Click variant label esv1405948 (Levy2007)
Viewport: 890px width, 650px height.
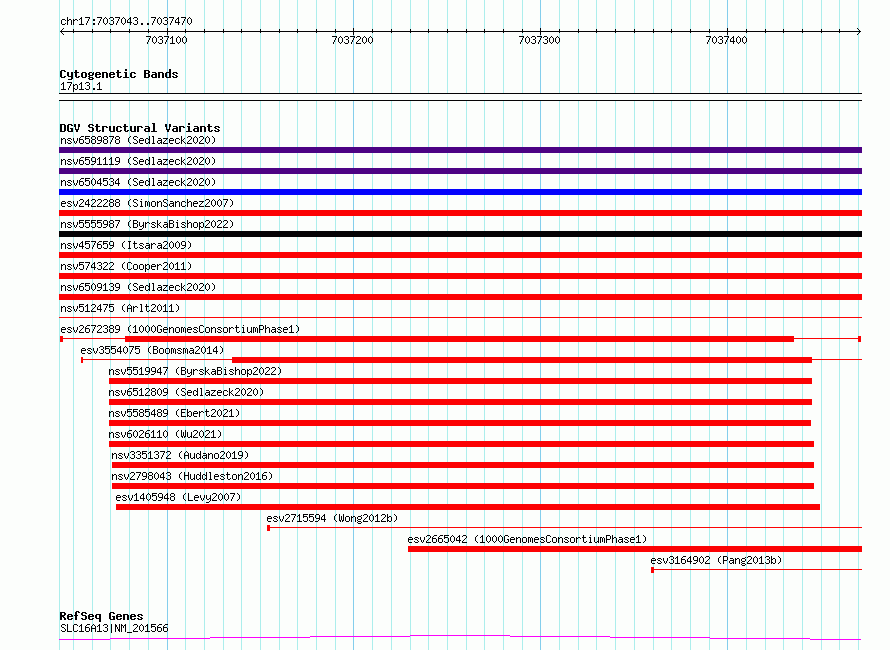(x=178, y=497)
